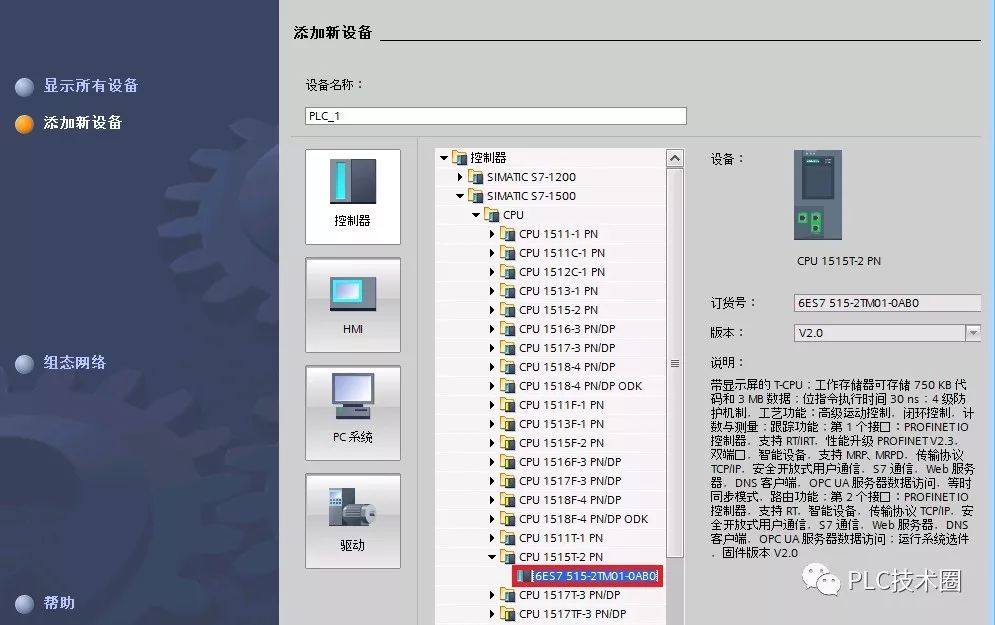Click the CPU 1515T-2 PN preview image
This screenshot has width=995, height=625.
(x=817, y=195)
